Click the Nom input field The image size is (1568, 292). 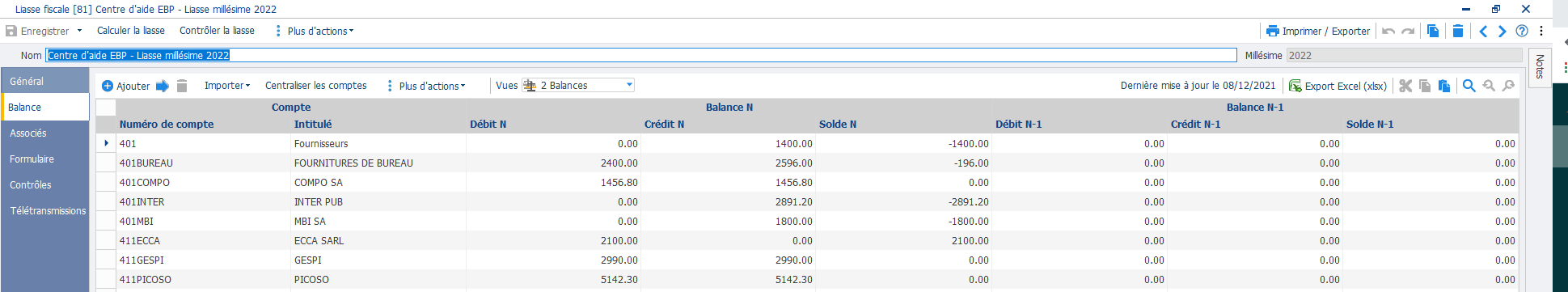click(641, 55)
